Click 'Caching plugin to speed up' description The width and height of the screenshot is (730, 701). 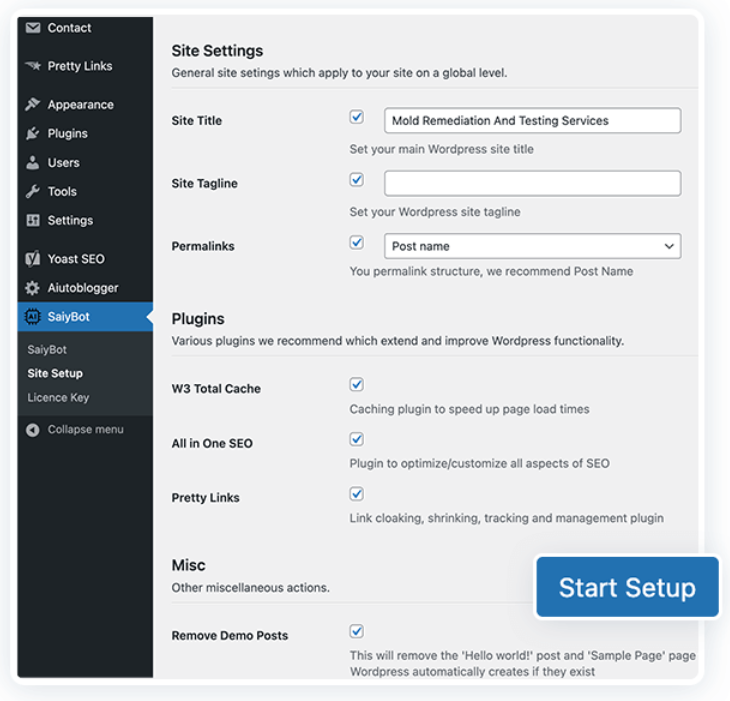pyautogui.click(x=470, y=409)
